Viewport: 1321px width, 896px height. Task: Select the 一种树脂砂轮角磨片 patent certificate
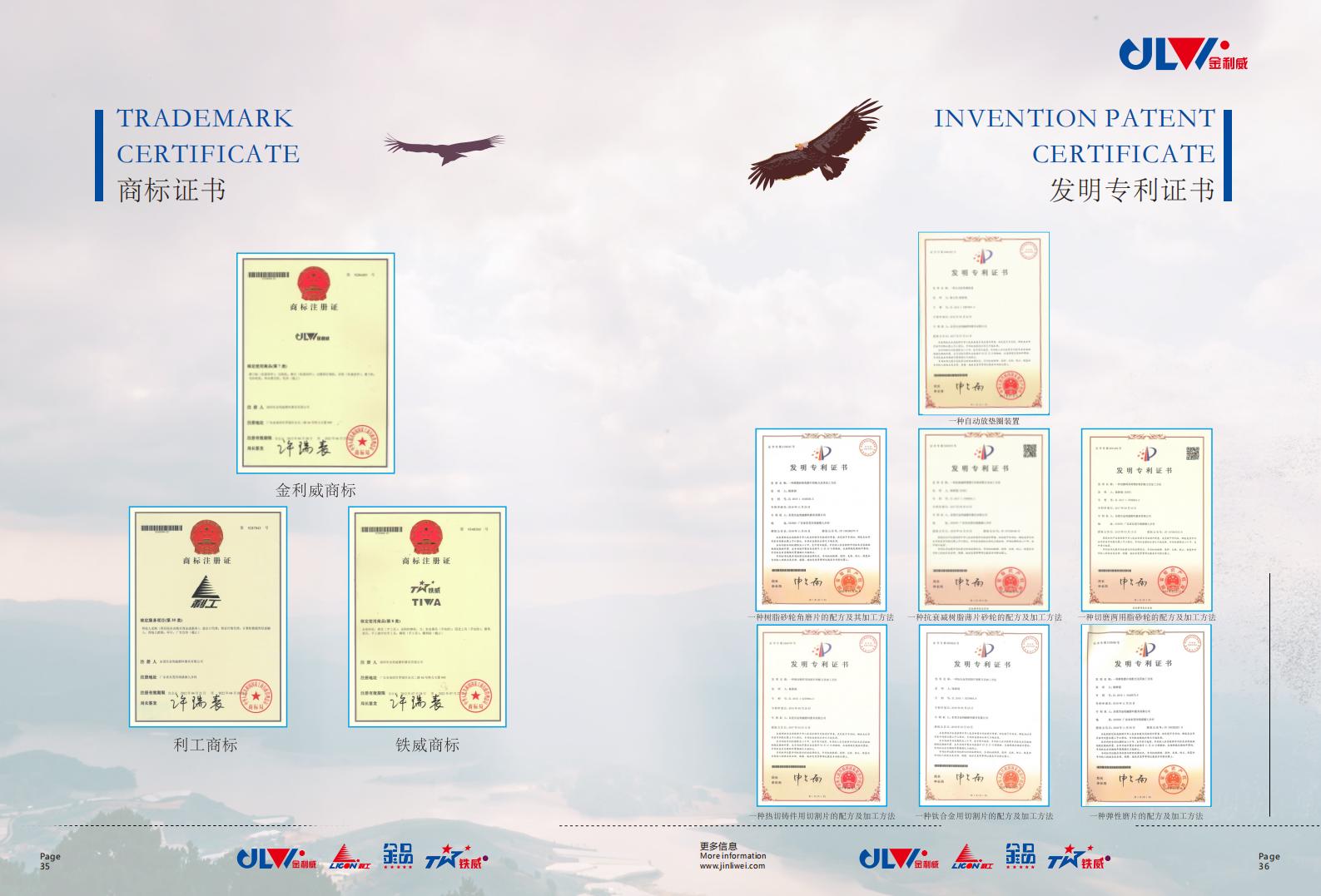coord(821,519)
